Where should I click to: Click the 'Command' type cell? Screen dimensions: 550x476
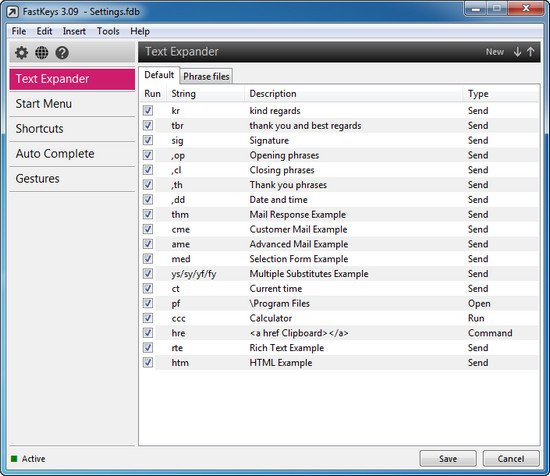point(490,333)
